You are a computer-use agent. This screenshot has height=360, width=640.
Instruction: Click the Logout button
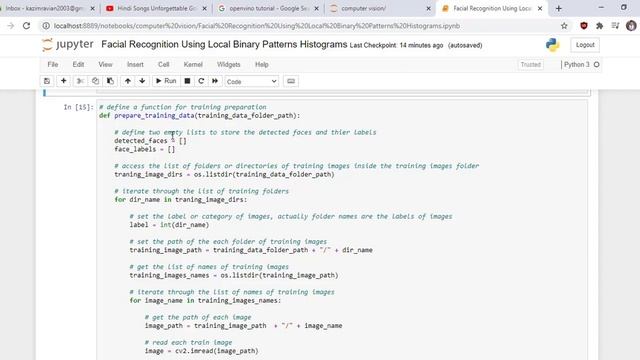[585, 45]
